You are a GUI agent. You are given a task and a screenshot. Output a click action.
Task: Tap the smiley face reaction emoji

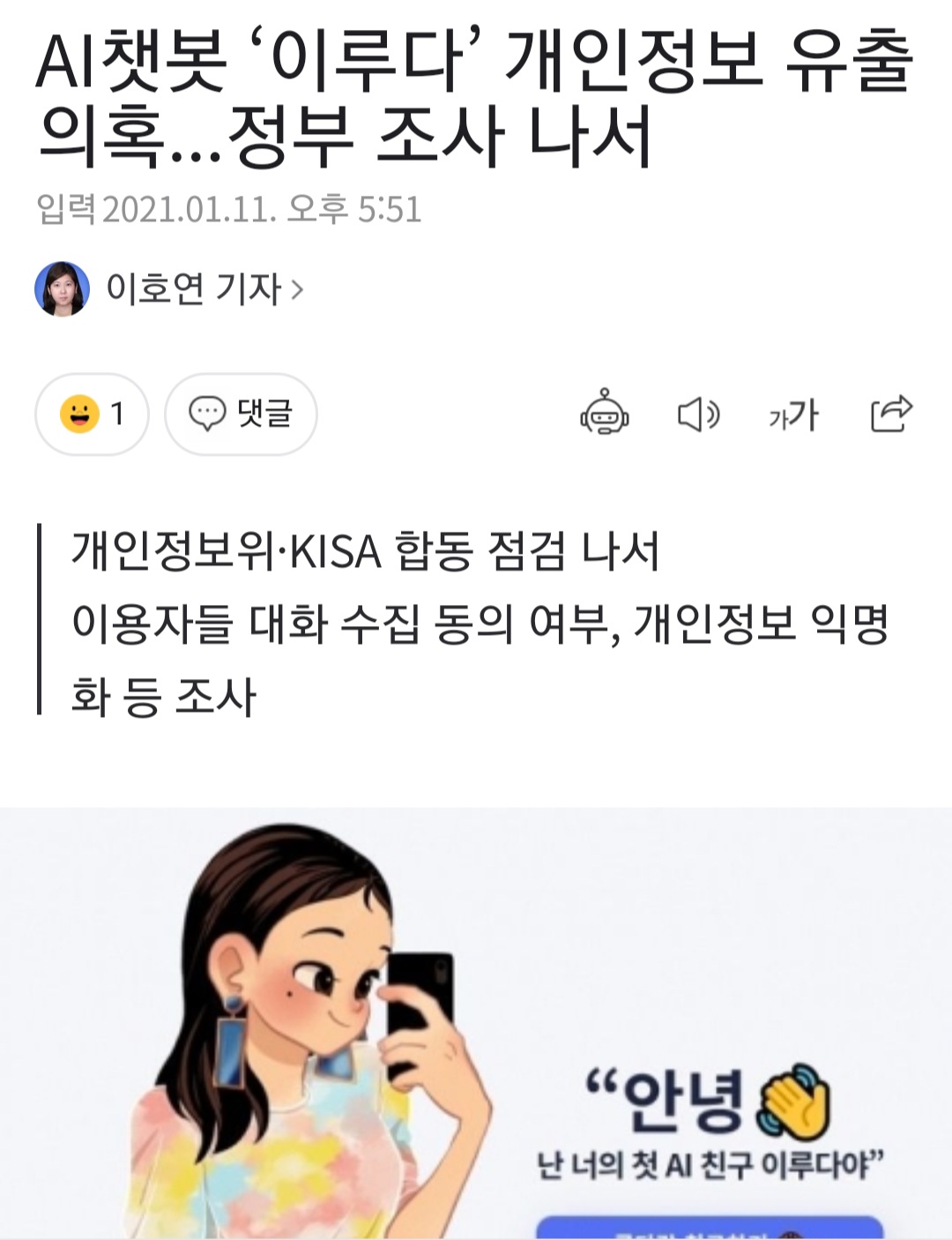(79, 414)
